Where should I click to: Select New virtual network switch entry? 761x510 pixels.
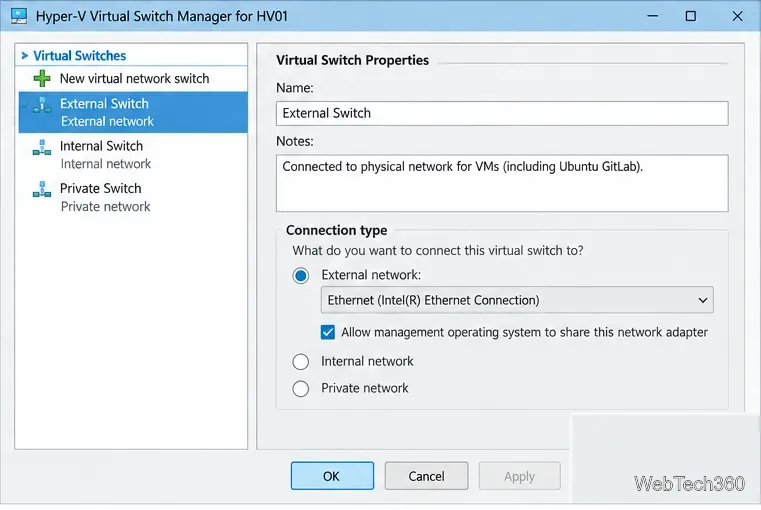[x=132, y=79]
